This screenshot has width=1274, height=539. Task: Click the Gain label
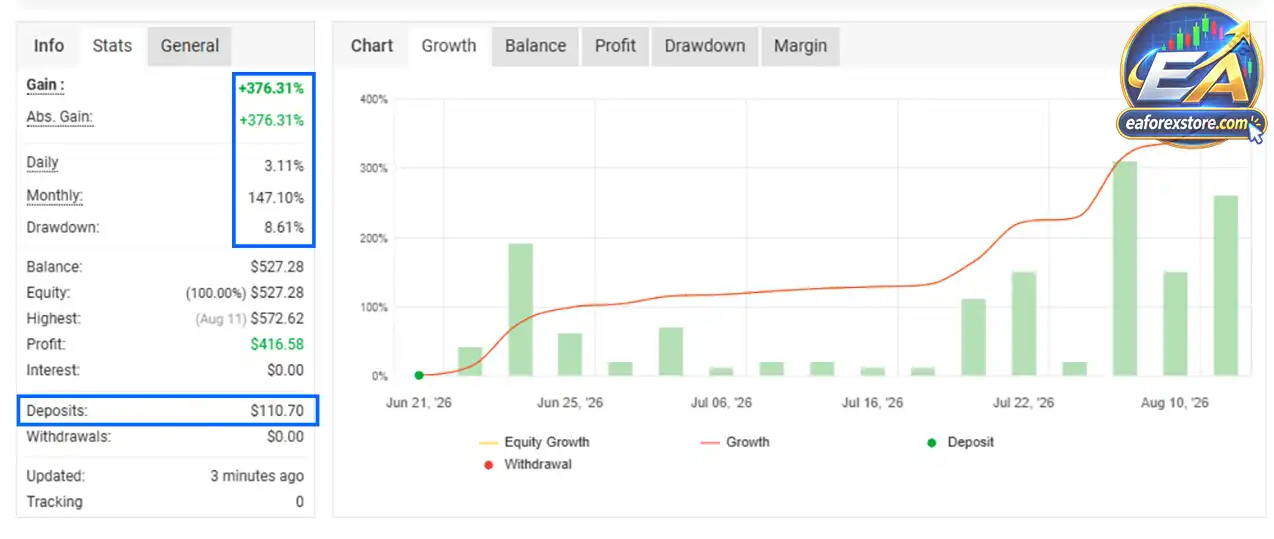tap(45, 85)
